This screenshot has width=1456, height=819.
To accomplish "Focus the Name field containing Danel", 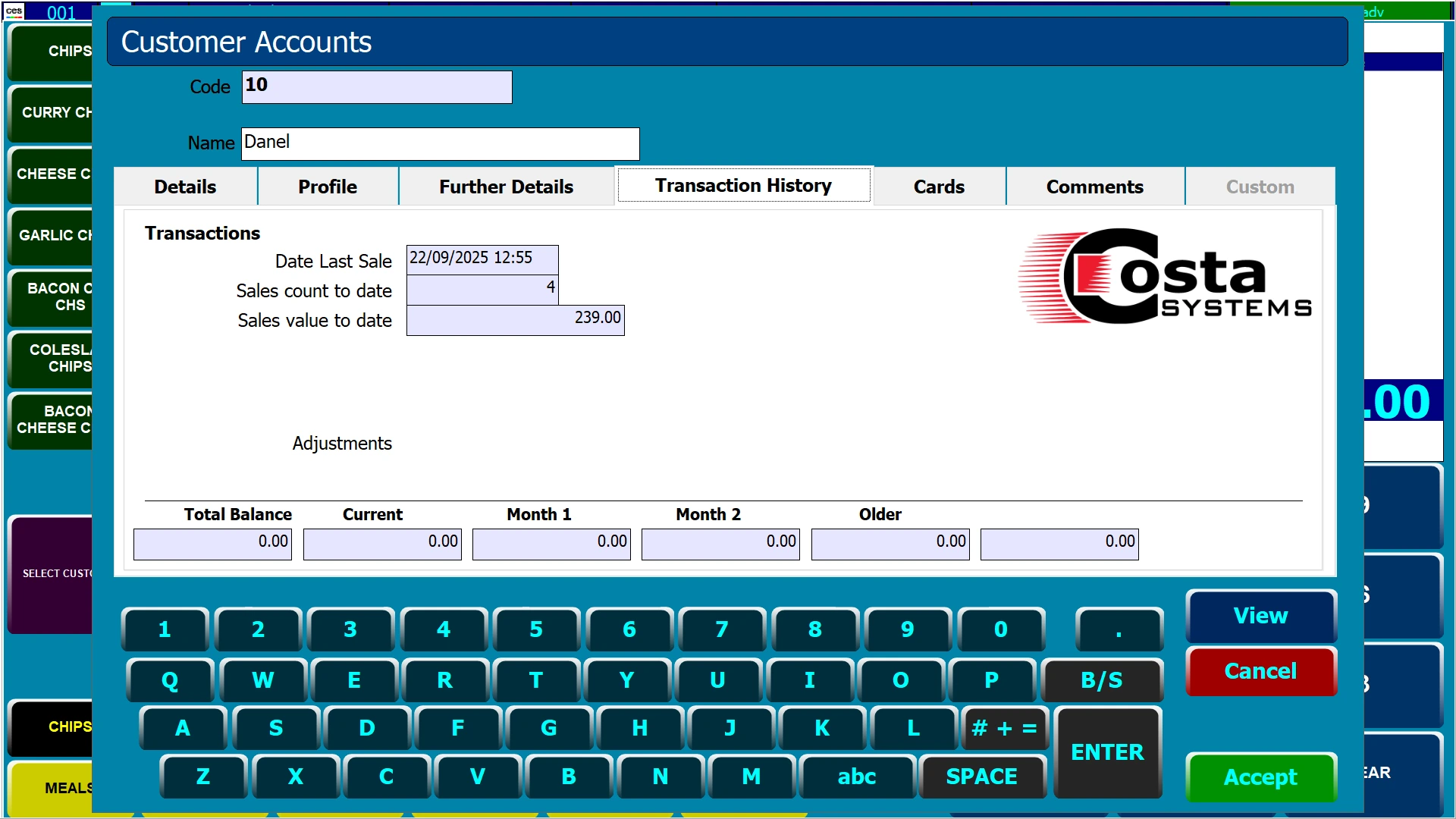I will [440, 143].
